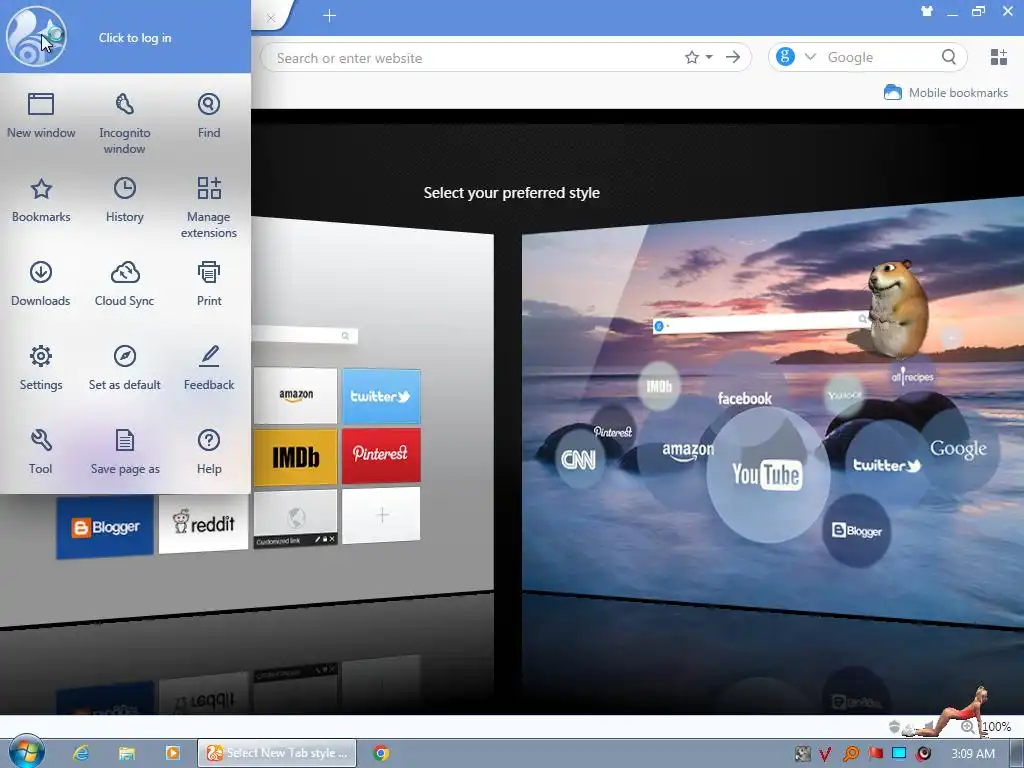Click the 'Select New Tab style' taskbar button
The width and height of the screenshot is (1024, 768).
(x=277, y=753)
